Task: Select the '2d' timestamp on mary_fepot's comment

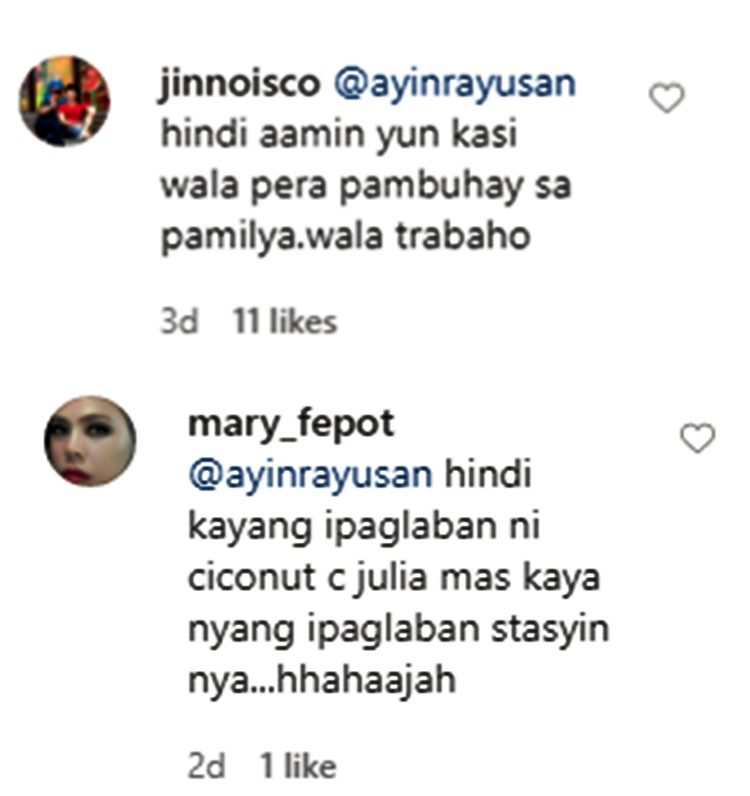Action: click(206, 766)
